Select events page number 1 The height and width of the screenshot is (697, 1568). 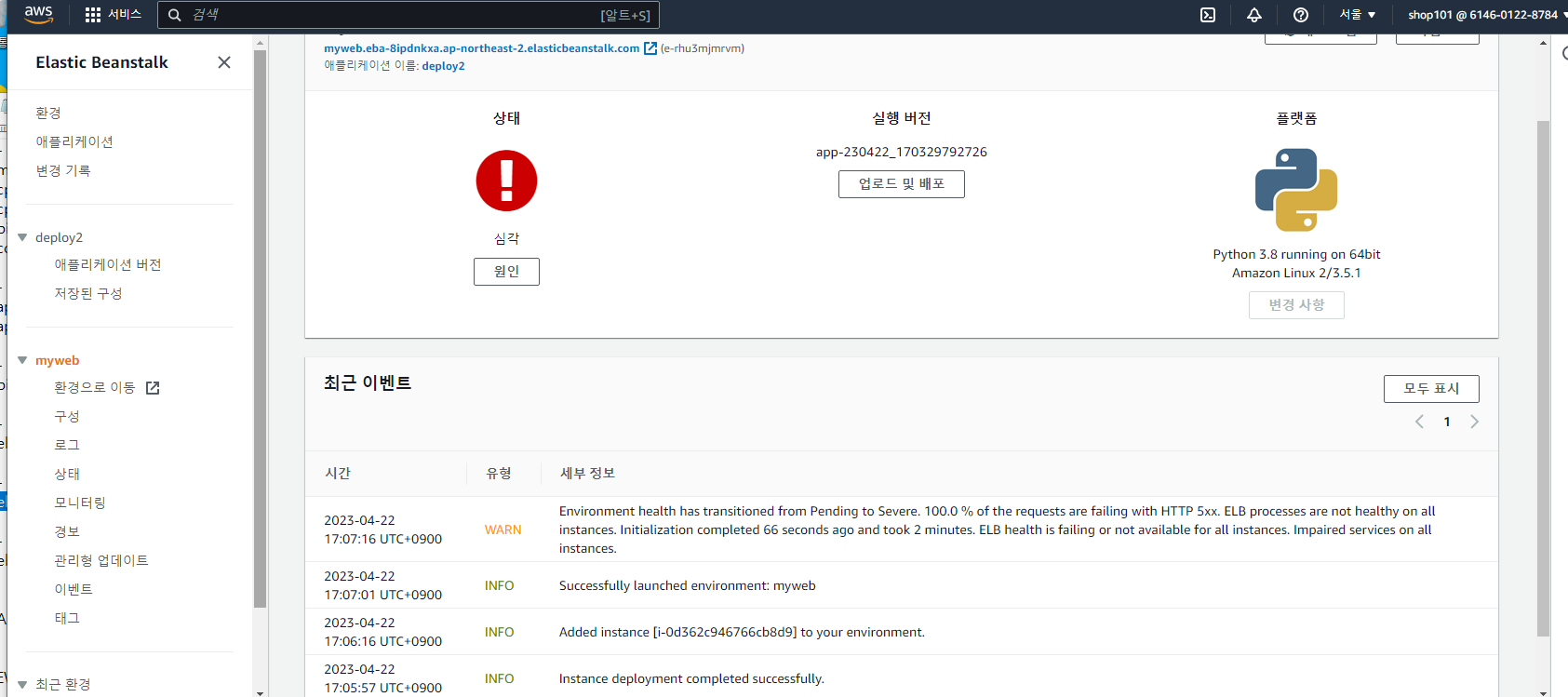pos(1447,422)
